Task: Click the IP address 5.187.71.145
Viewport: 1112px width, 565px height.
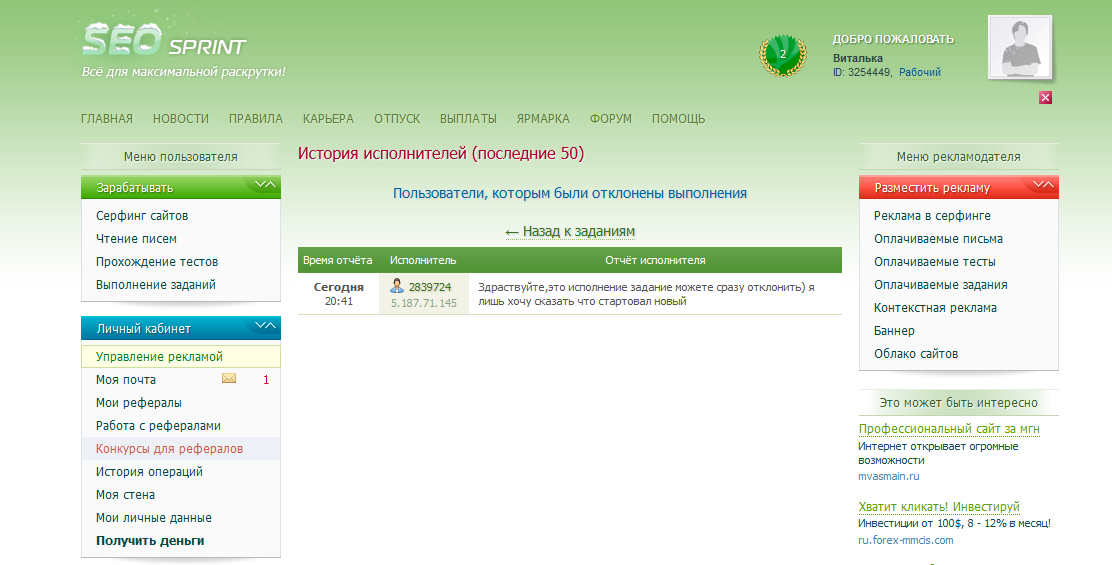Action: (x=424, y=303)
